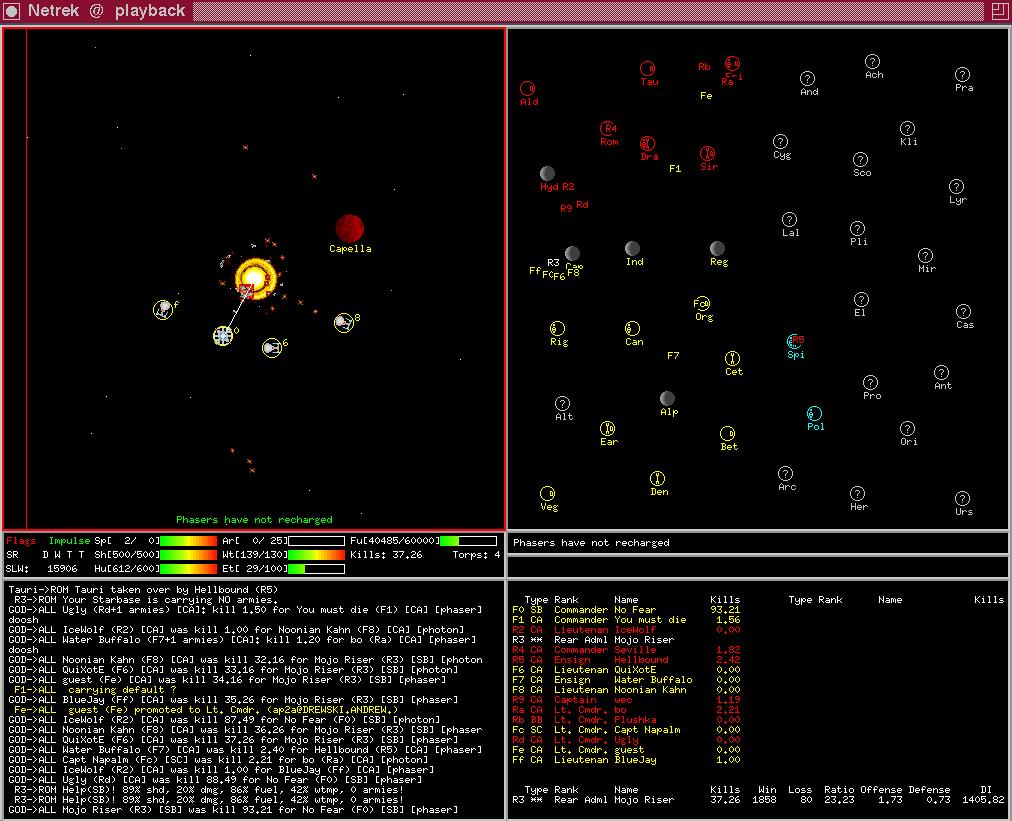Click ship marker F1 on galactic map
Image resolution: width=1012 pixels, height=821 pixels.
[675, 168]
